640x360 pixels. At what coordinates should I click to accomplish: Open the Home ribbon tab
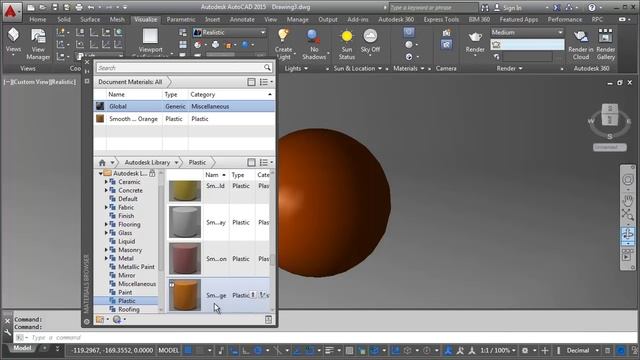coord(38,20)
